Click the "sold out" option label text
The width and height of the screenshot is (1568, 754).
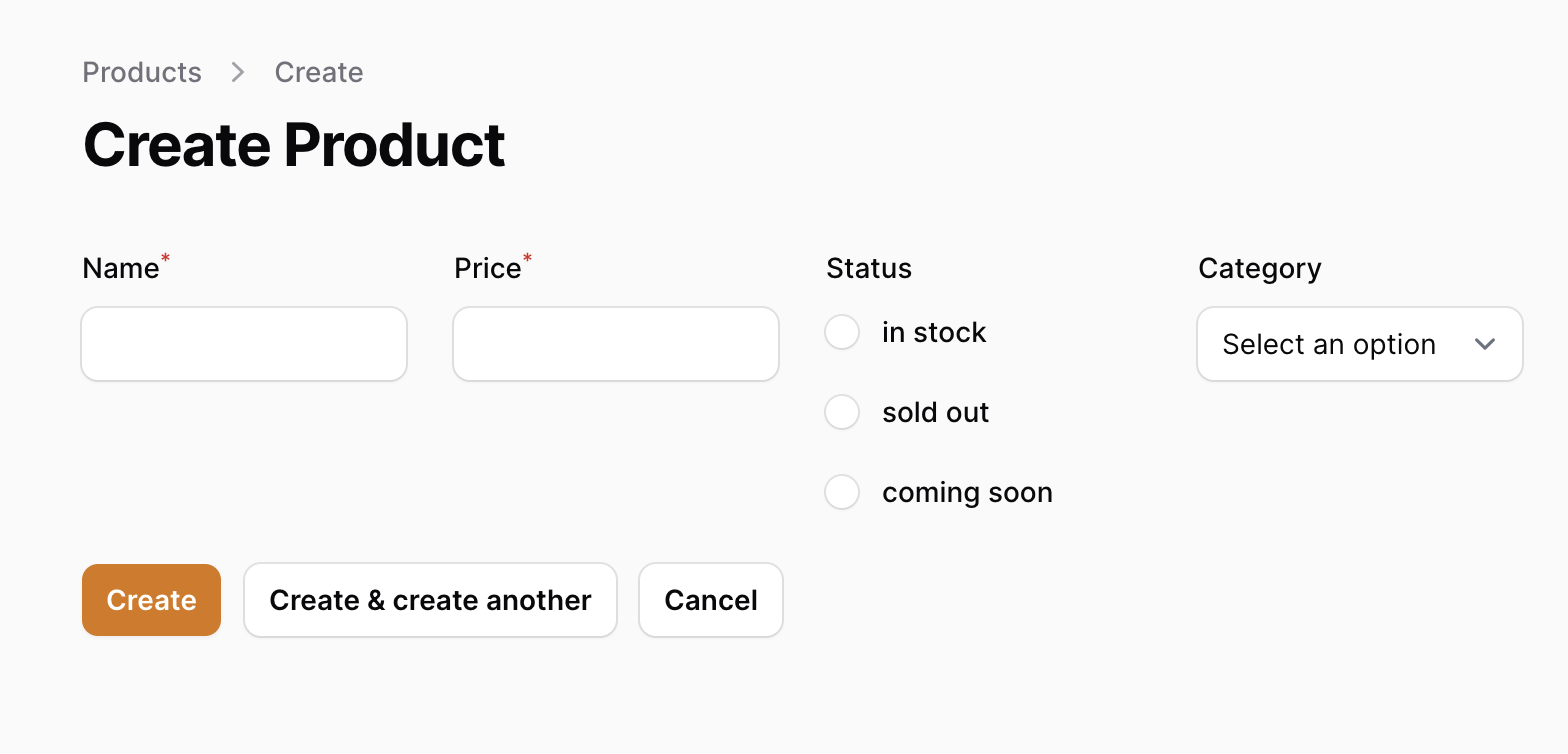tap(935, 412)
